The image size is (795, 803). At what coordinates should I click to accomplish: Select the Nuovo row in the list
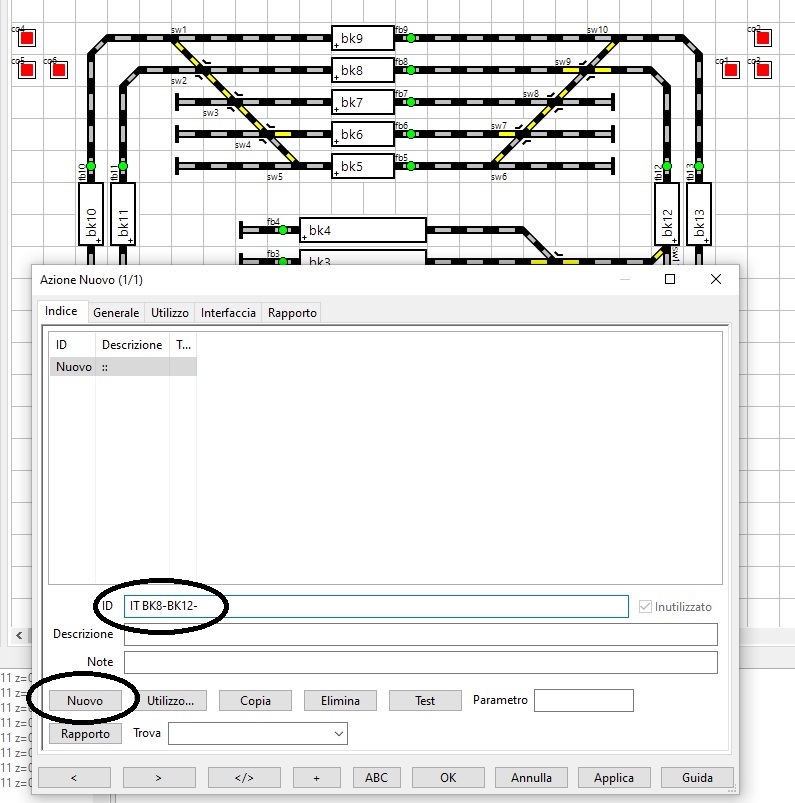74,367
